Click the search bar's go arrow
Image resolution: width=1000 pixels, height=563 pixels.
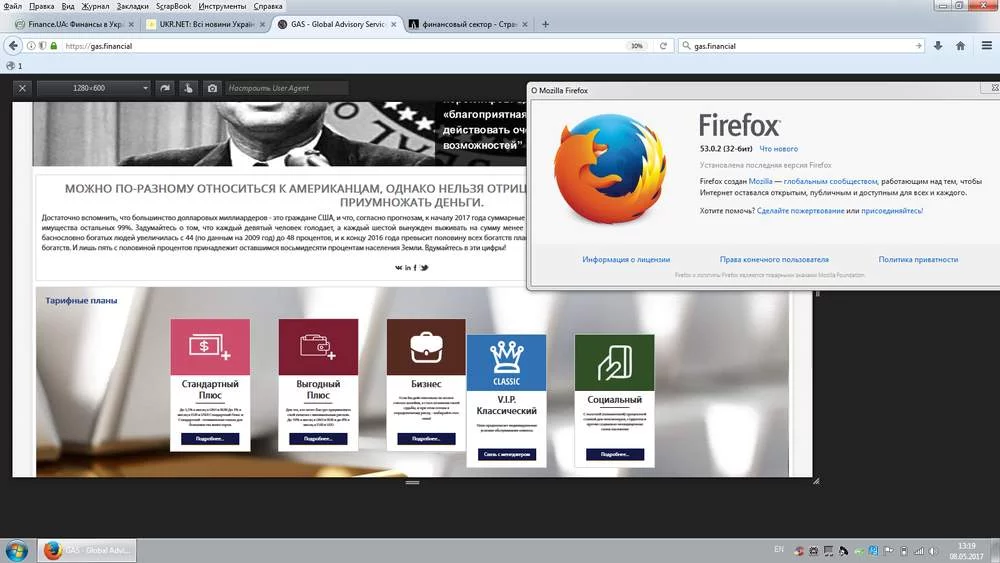click(x=918, y=46)
